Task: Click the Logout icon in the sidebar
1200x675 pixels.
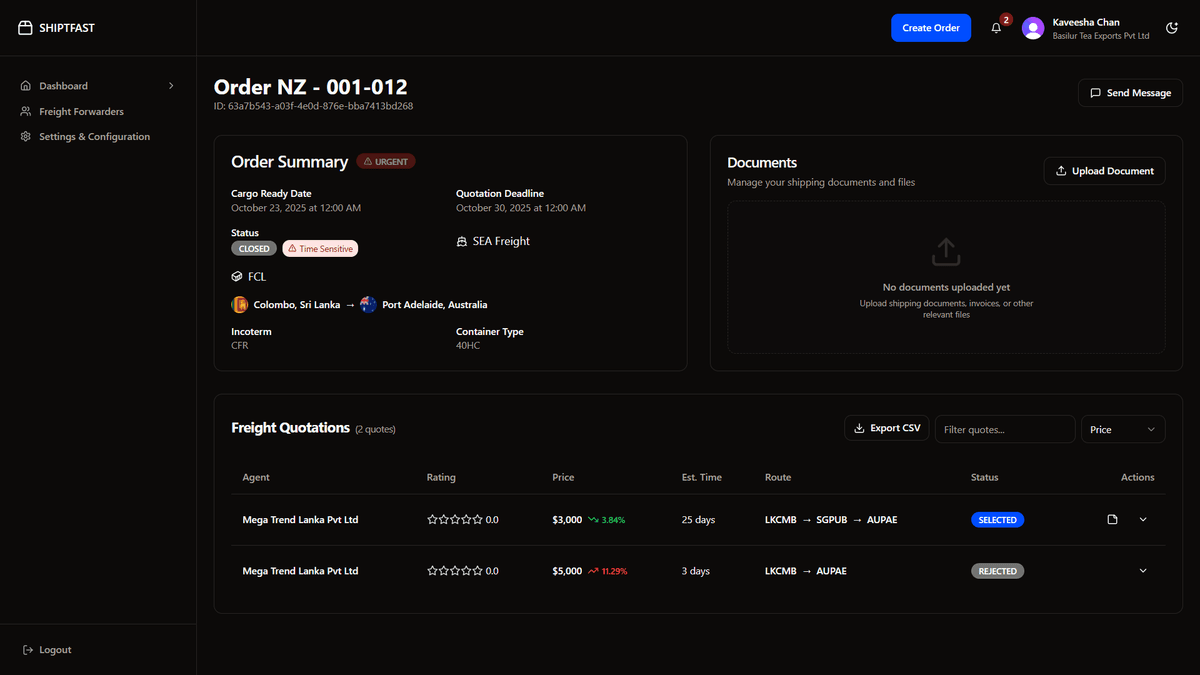Action: 27,649
